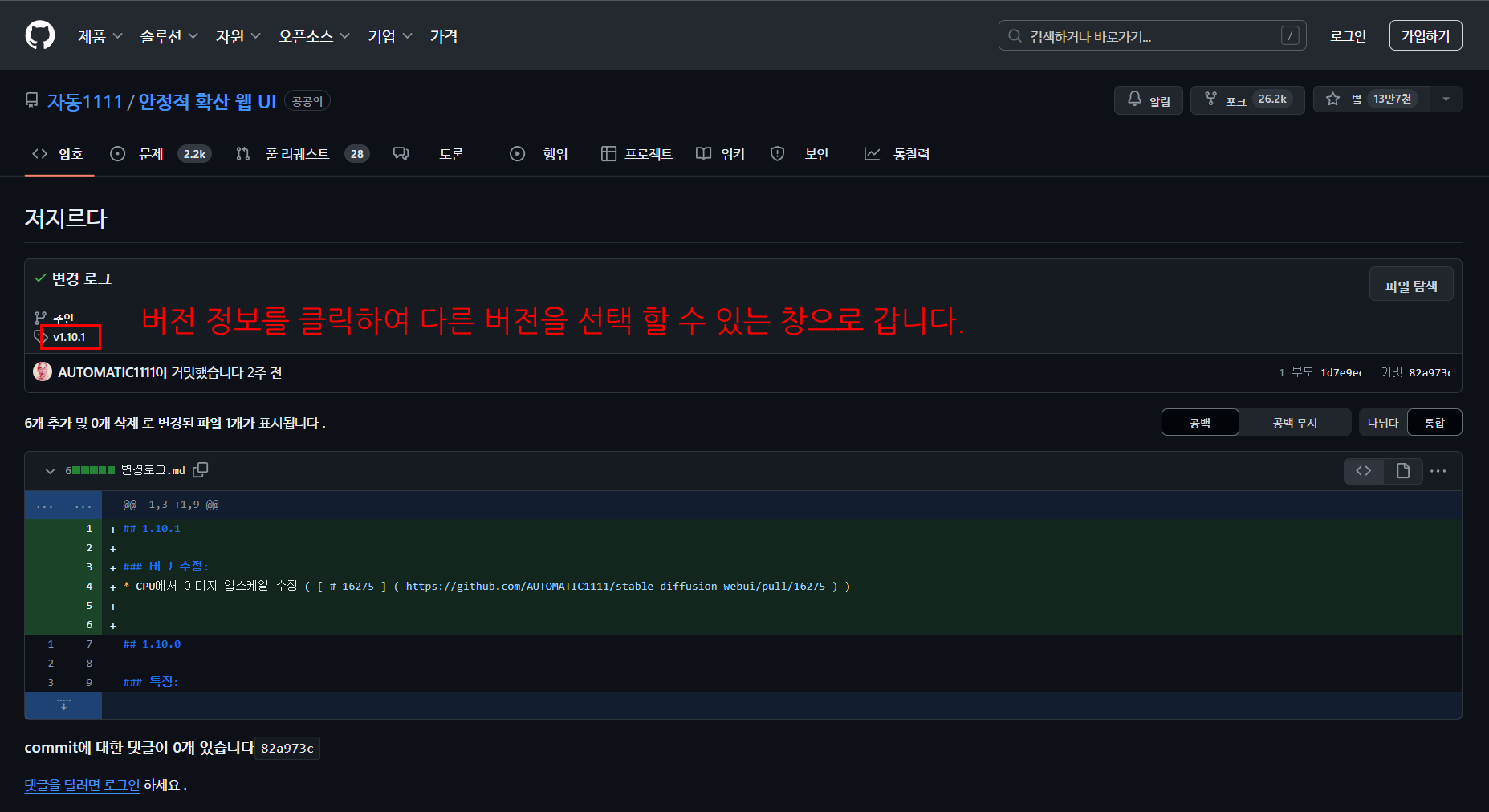
Task: Open the 자동1111 owner link
Action: pos(84,102)
